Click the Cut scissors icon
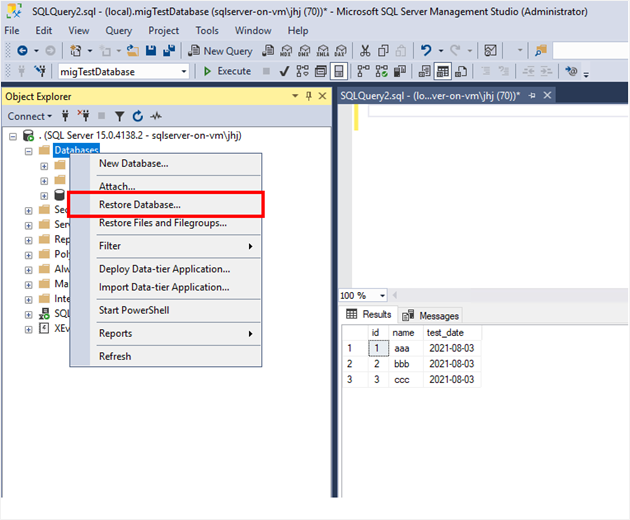This screenshot has height=520, width=630. 365,51
